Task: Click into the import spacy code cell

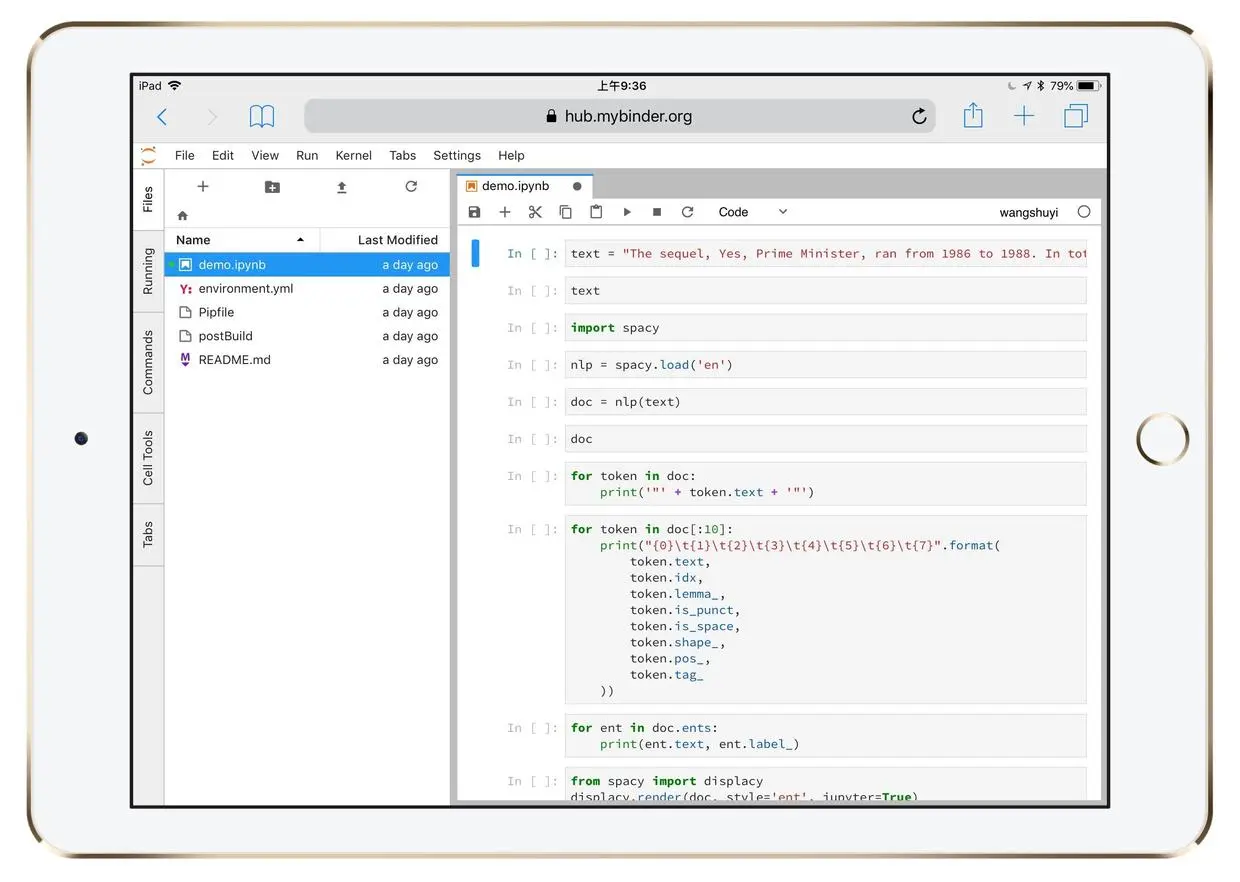Action: pos(825,328)
